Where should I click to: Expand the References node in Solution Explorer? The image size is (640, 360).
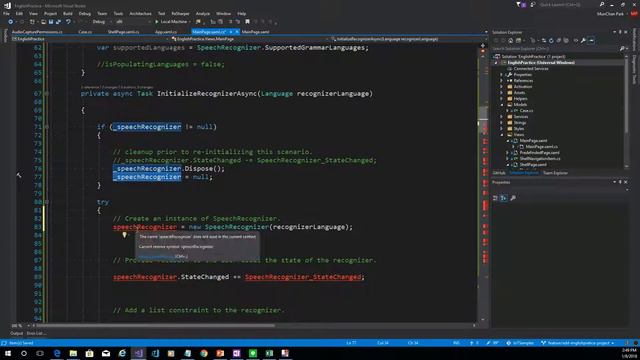tap(501, 81)
